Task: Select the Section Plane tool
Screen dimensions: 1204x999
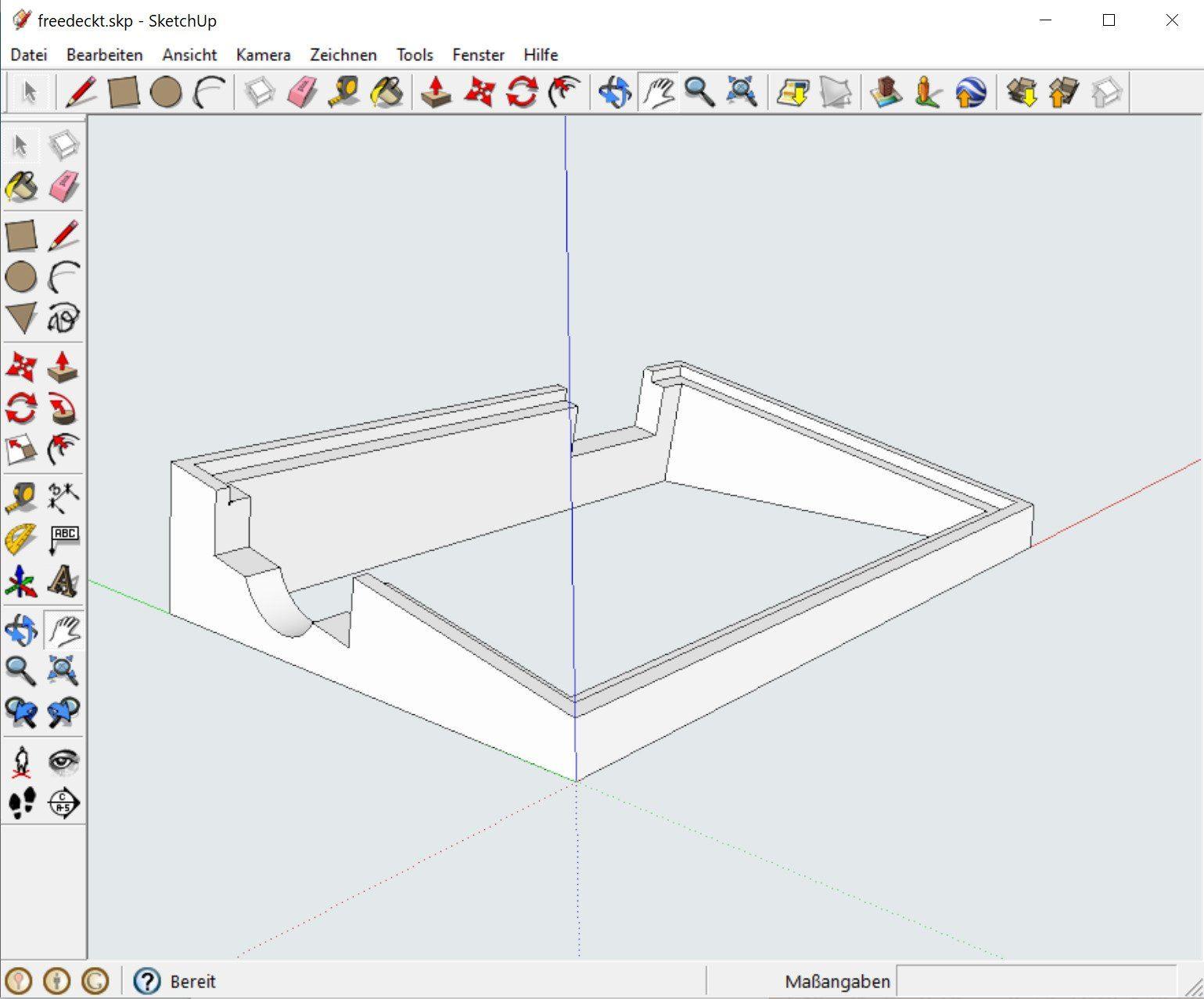Action: coord(63,803)
